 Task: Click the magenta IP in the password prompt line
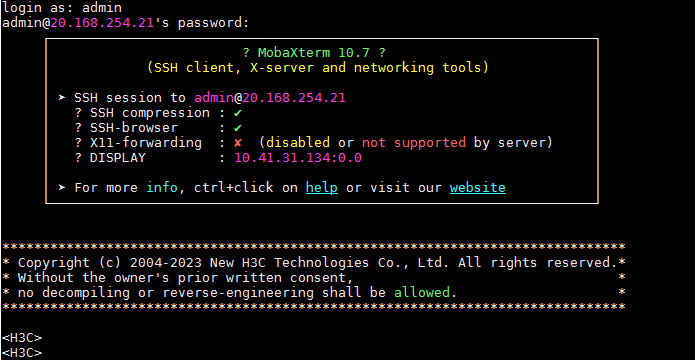point(102,23)
